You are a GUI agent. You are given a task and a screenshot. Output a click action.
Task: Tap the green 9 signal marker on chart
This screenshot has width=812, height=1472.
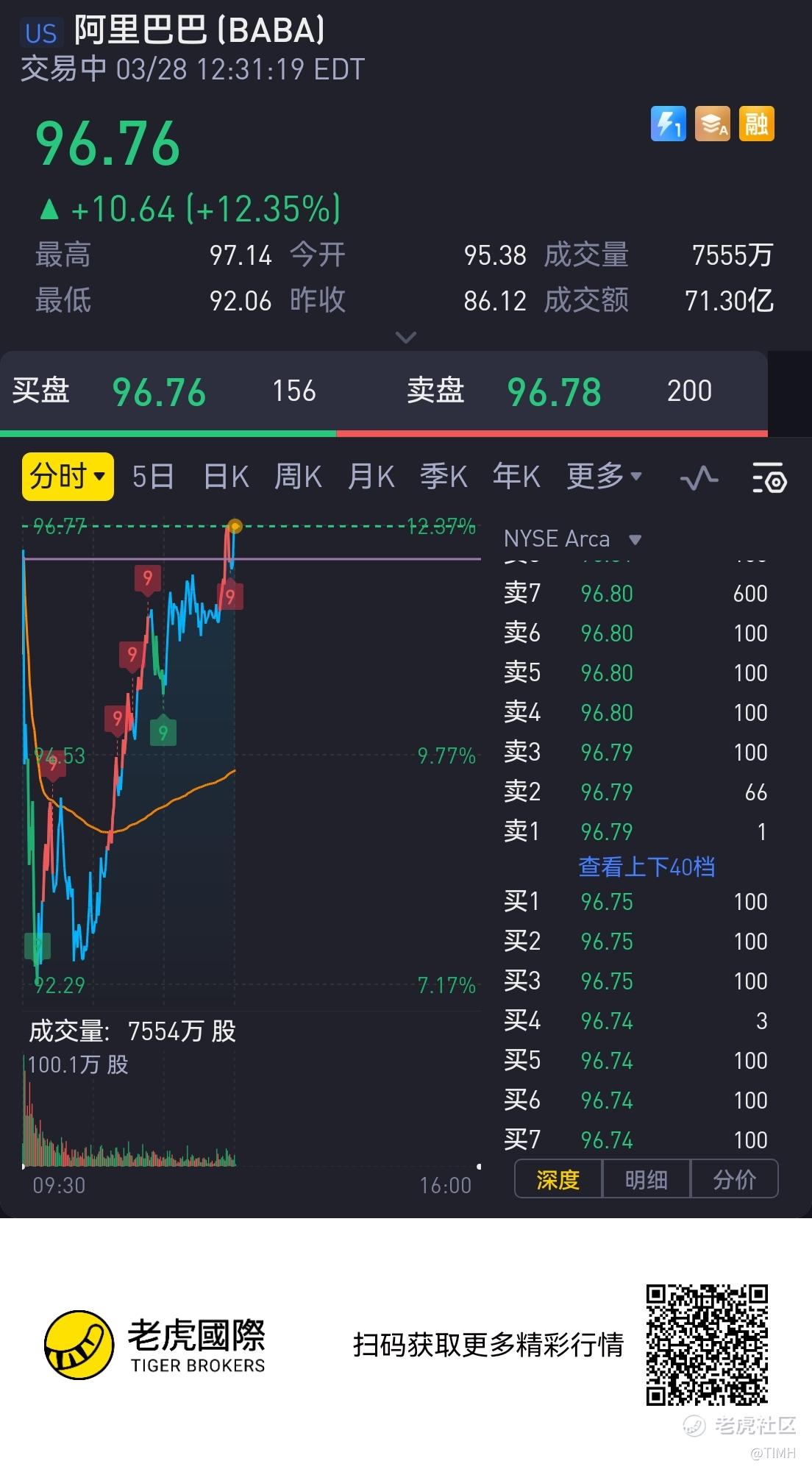click(163, 731)
